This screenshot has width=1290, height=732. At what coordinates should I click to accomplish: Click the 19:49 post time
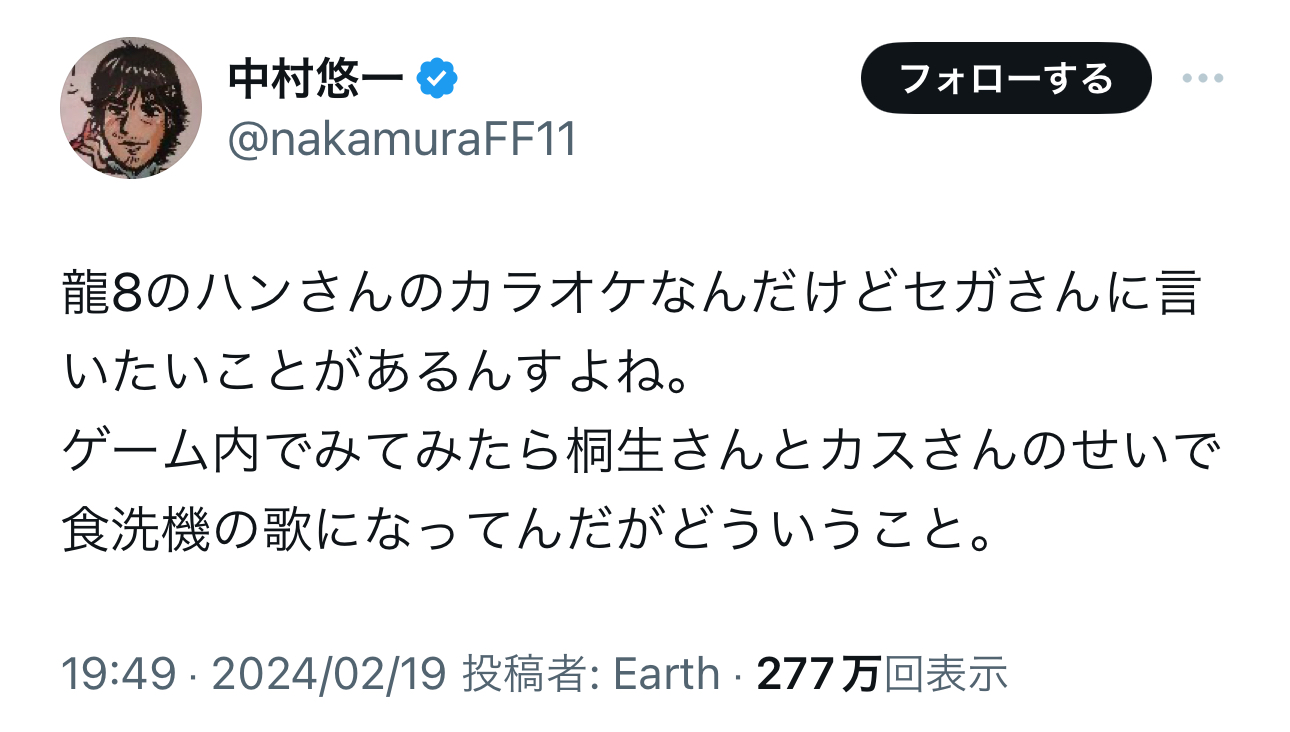coord(120,674)
